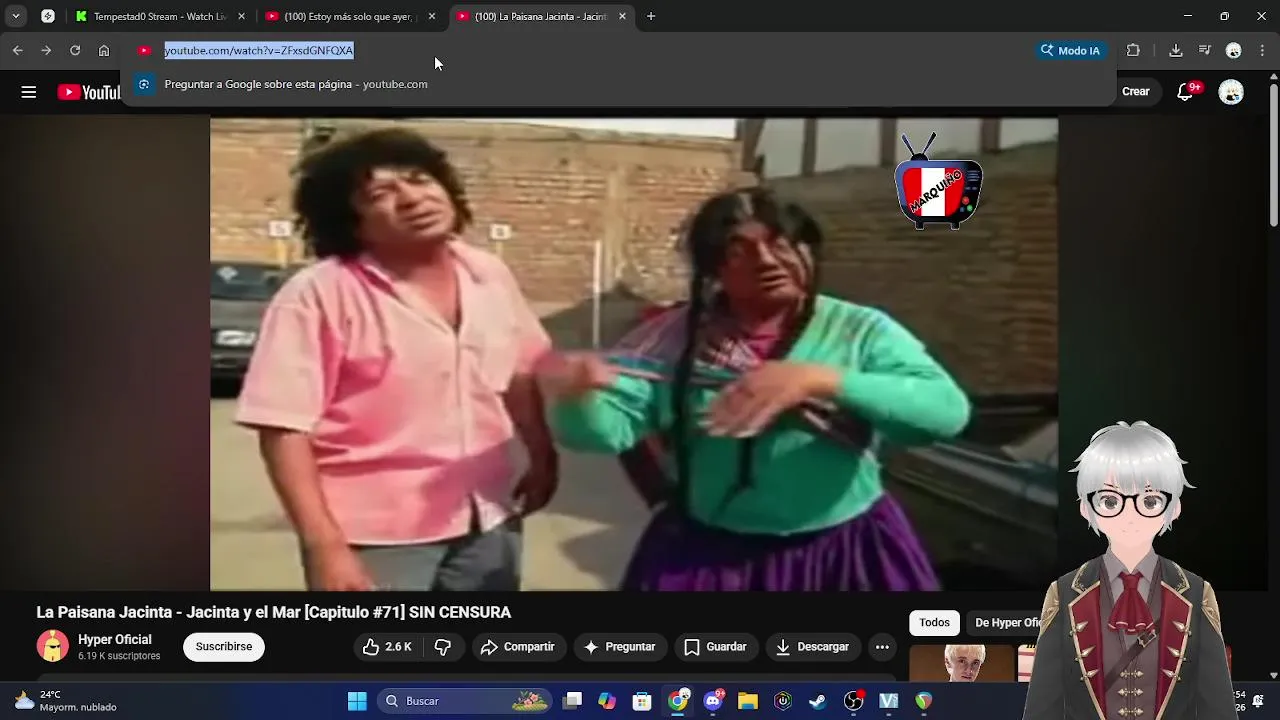Viewport: 1280px width, 720px height.
Task: Close the La Paisana Jacinta tab
Action: point(622,16)
